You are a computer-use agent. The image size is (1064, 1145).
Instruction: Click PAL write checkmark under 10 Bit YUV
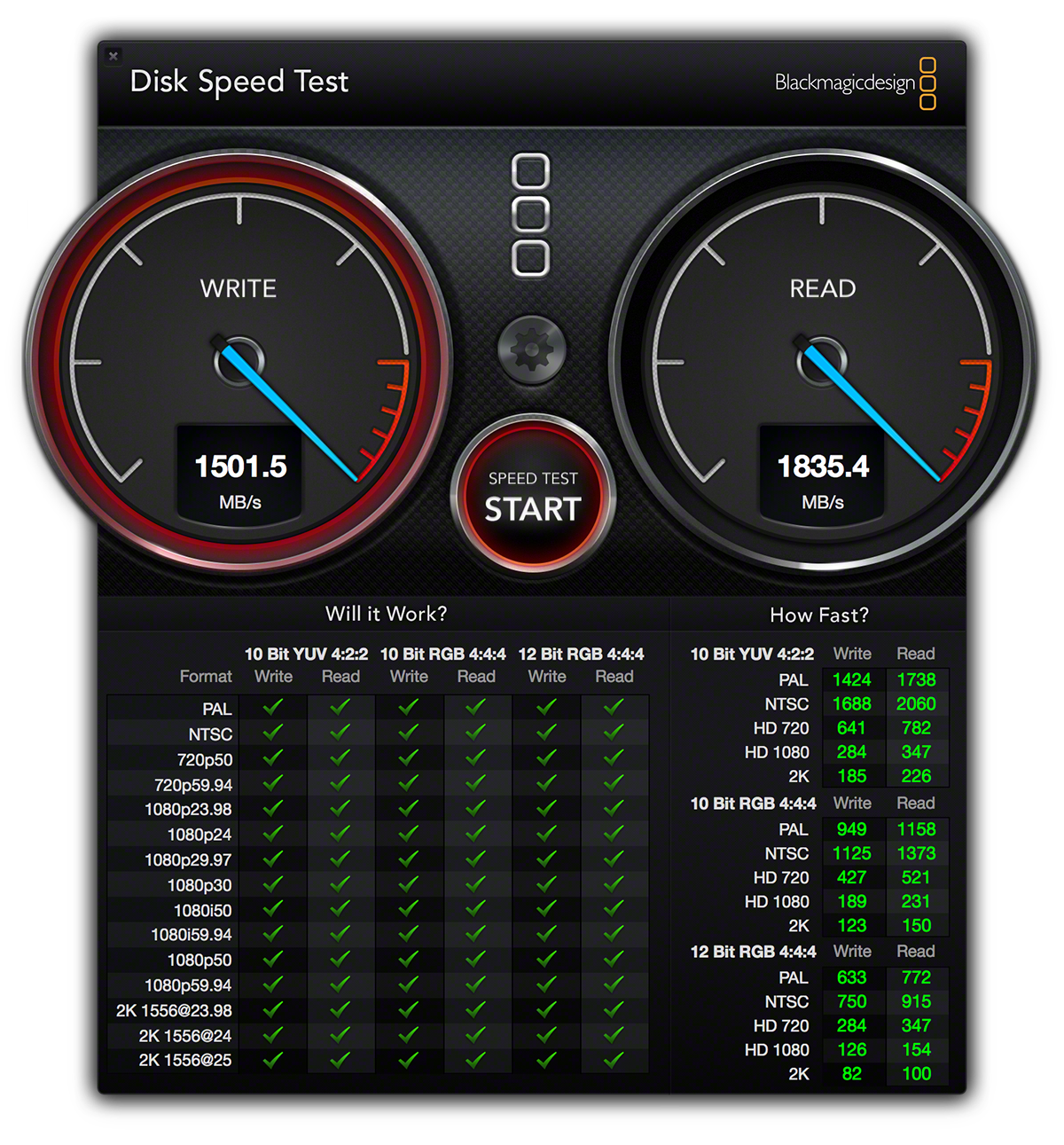[x=273, y=707]
